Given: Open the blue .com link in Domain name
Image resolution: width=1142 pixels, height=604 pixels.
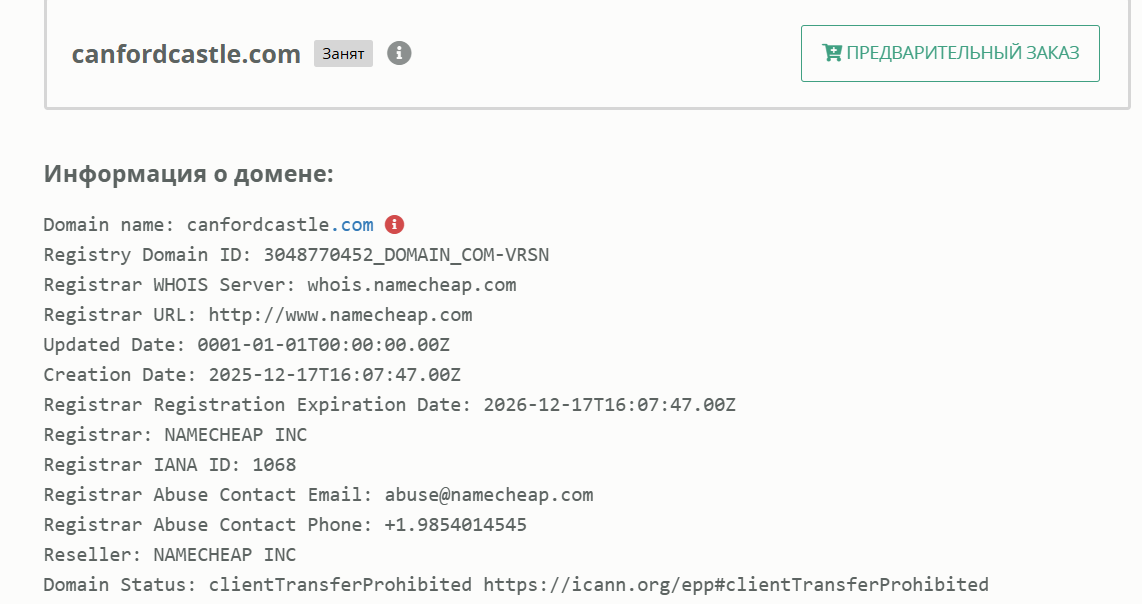Looking at the screenshot, I should pyautogui.click(x=353, y=225).
